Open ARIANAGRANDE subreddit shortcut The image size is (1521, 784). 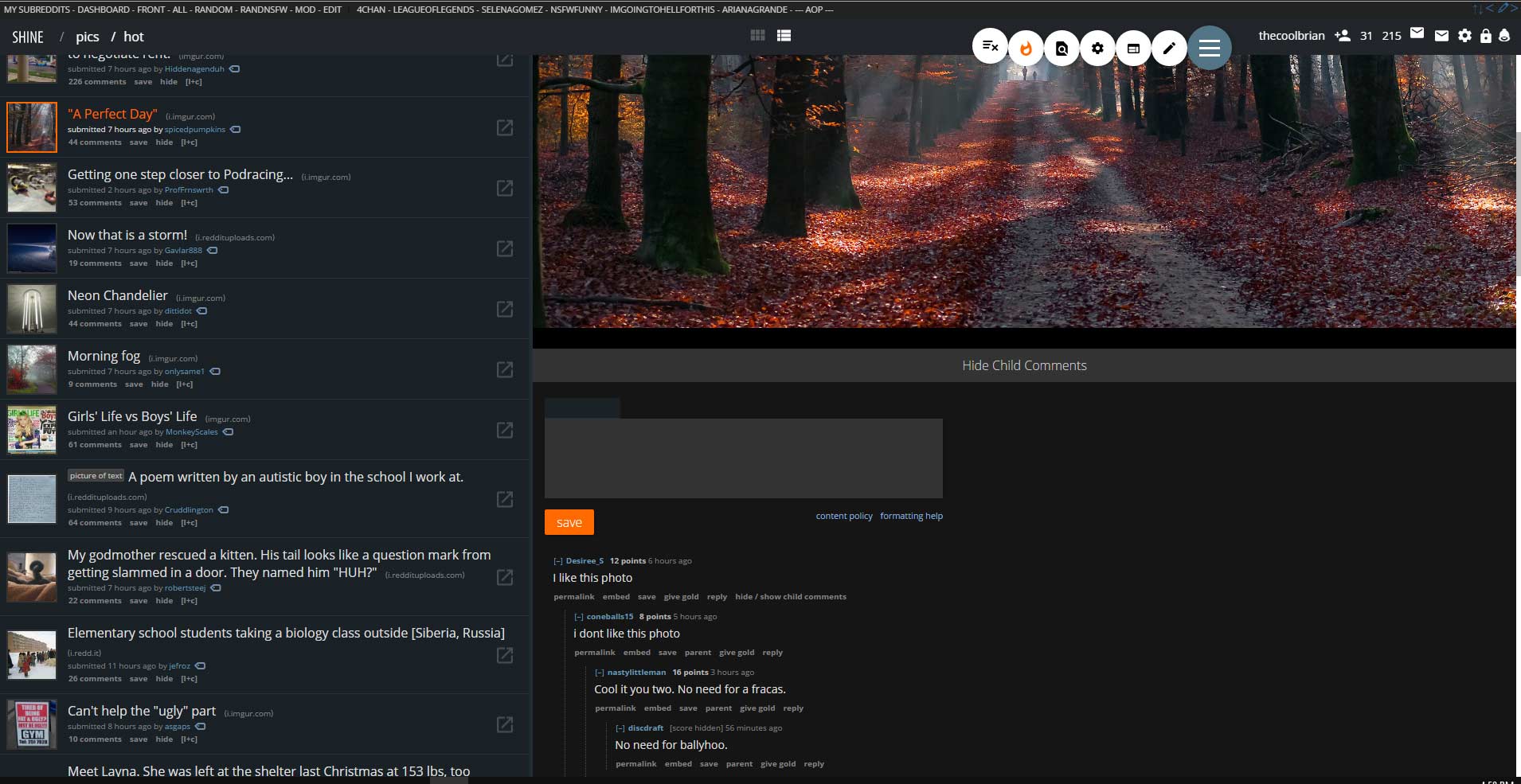coord(756,10)
